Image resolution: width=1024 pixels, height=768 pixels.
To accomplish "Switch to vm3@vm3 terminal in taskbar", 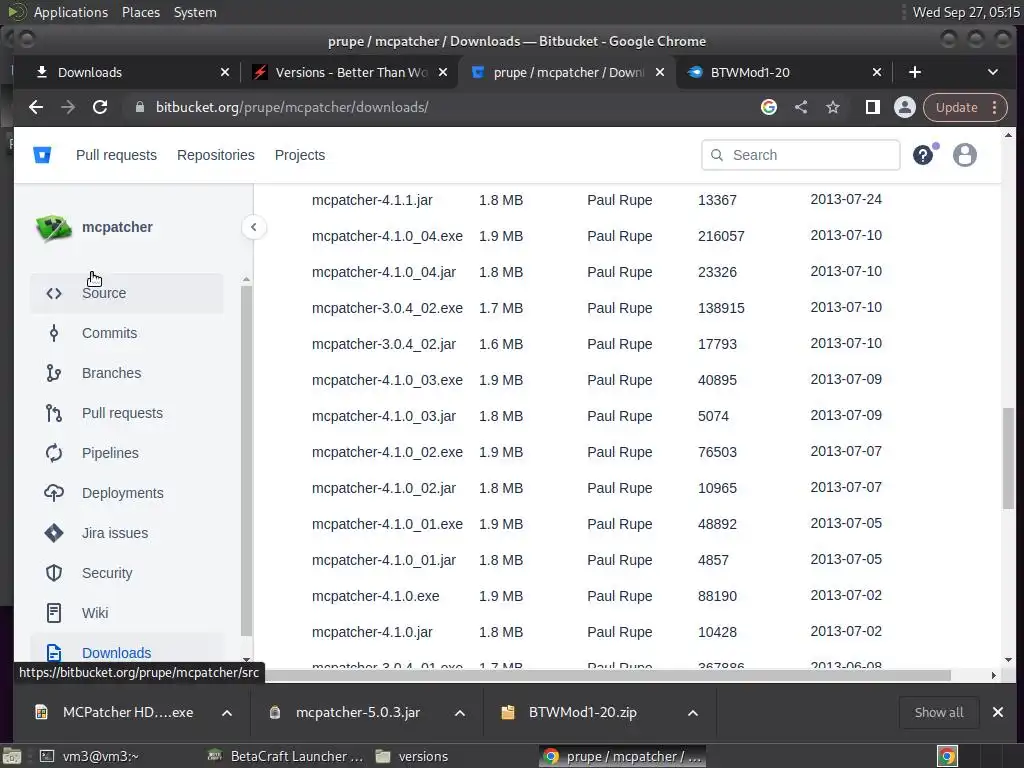I will (89, 756).
